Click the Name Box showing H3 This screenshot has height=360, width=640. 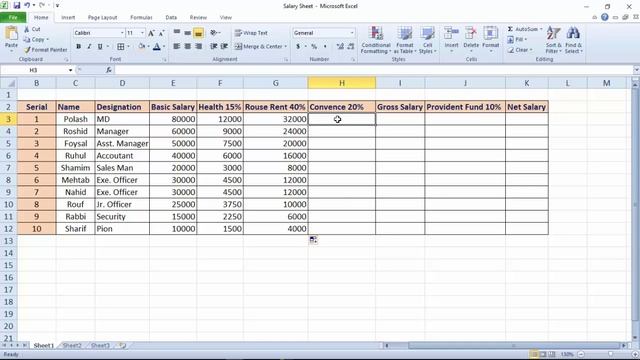tap(33, 70)
